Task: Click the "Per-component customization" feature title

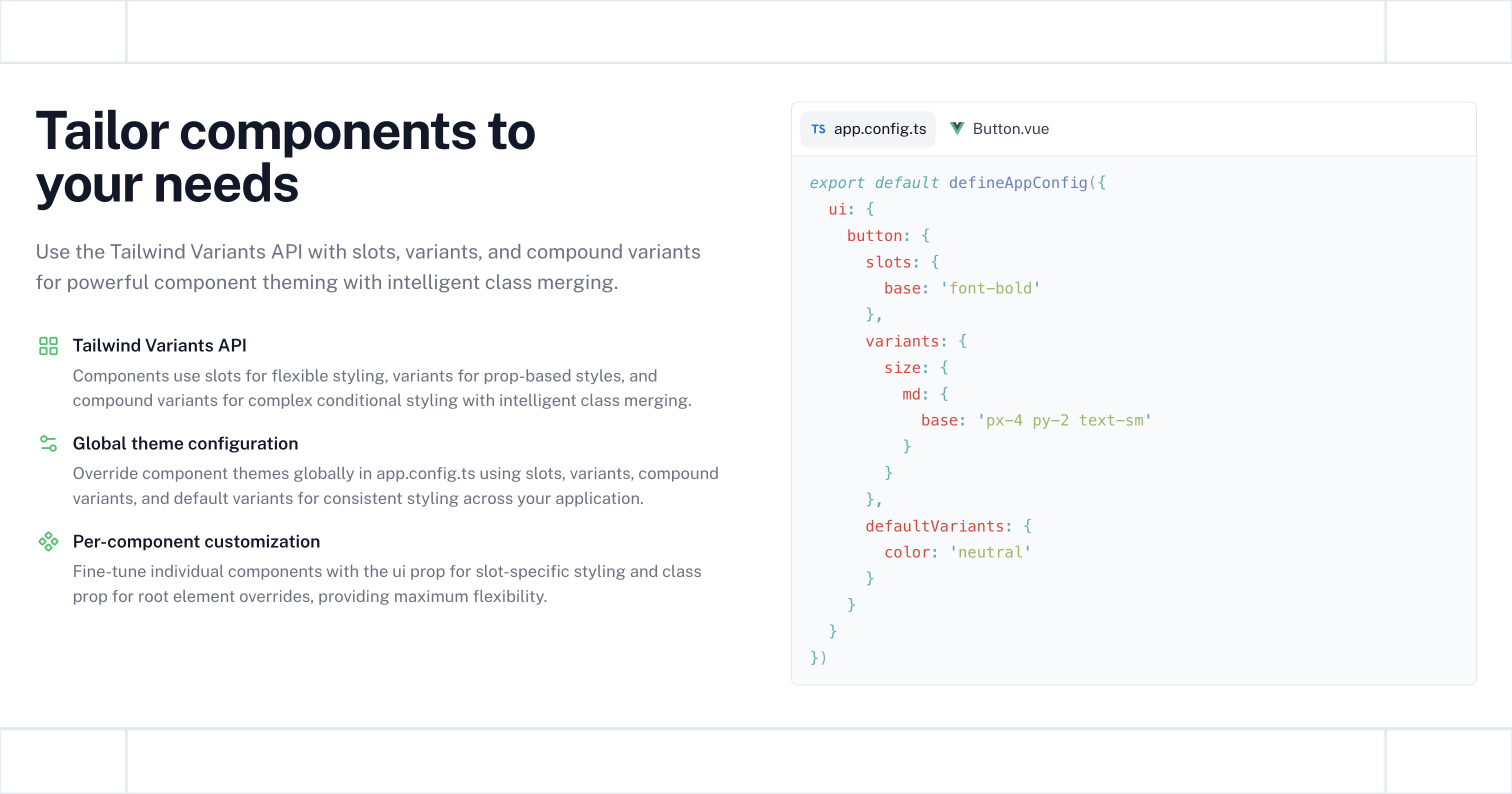Action: click(x=196, y=542)
